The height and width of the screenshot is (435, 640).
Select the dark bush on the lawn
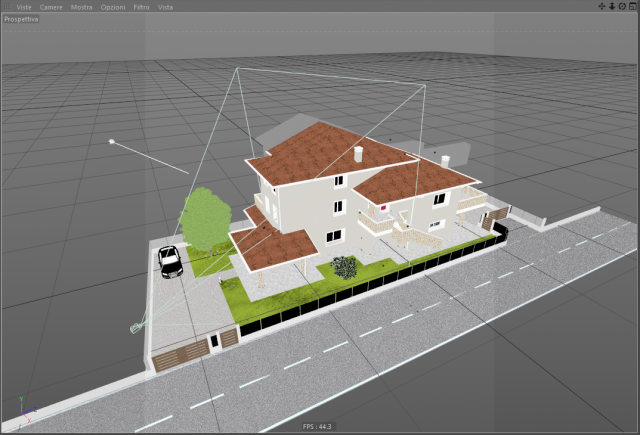tap(344, 268)
